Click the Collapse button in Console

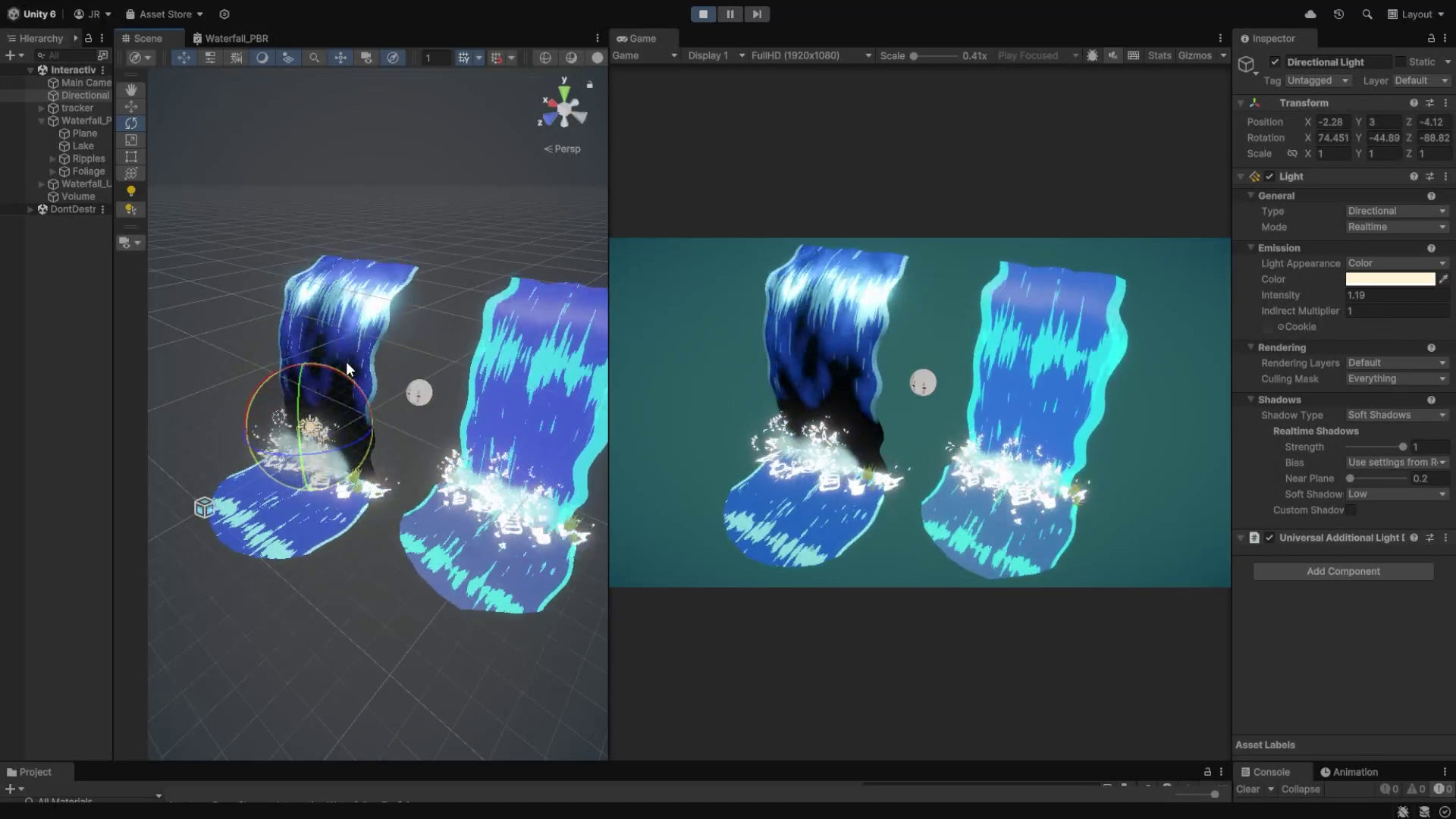(1301, 789)
